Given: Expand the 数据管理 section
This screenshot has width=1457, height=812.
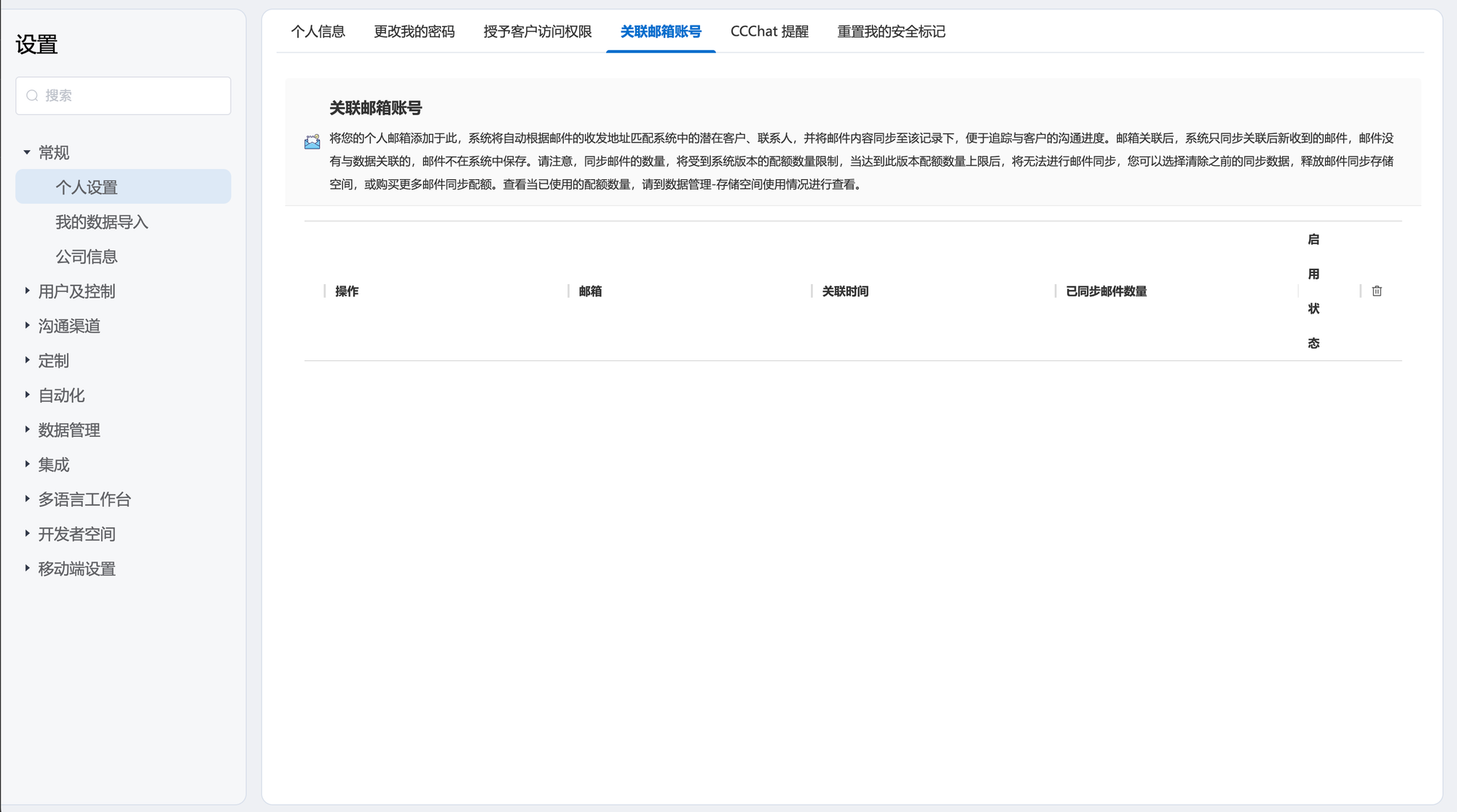Looking at the screenshot, I should point(27,430).
